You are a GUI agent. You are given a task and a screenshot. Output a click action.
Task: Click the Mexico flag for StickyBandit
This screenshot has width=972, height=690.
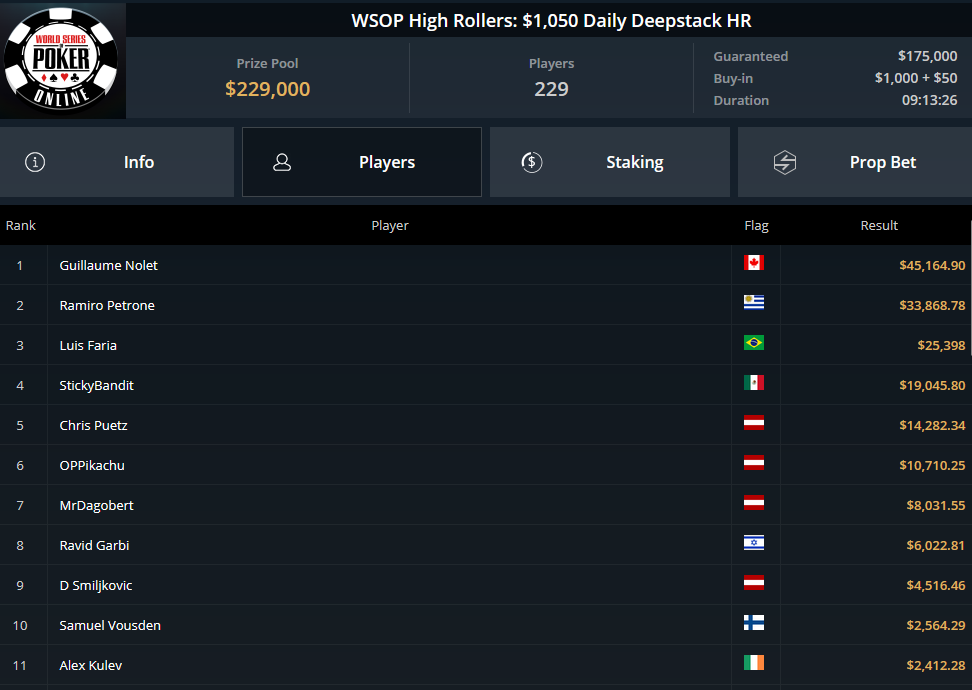click(754, 383)
